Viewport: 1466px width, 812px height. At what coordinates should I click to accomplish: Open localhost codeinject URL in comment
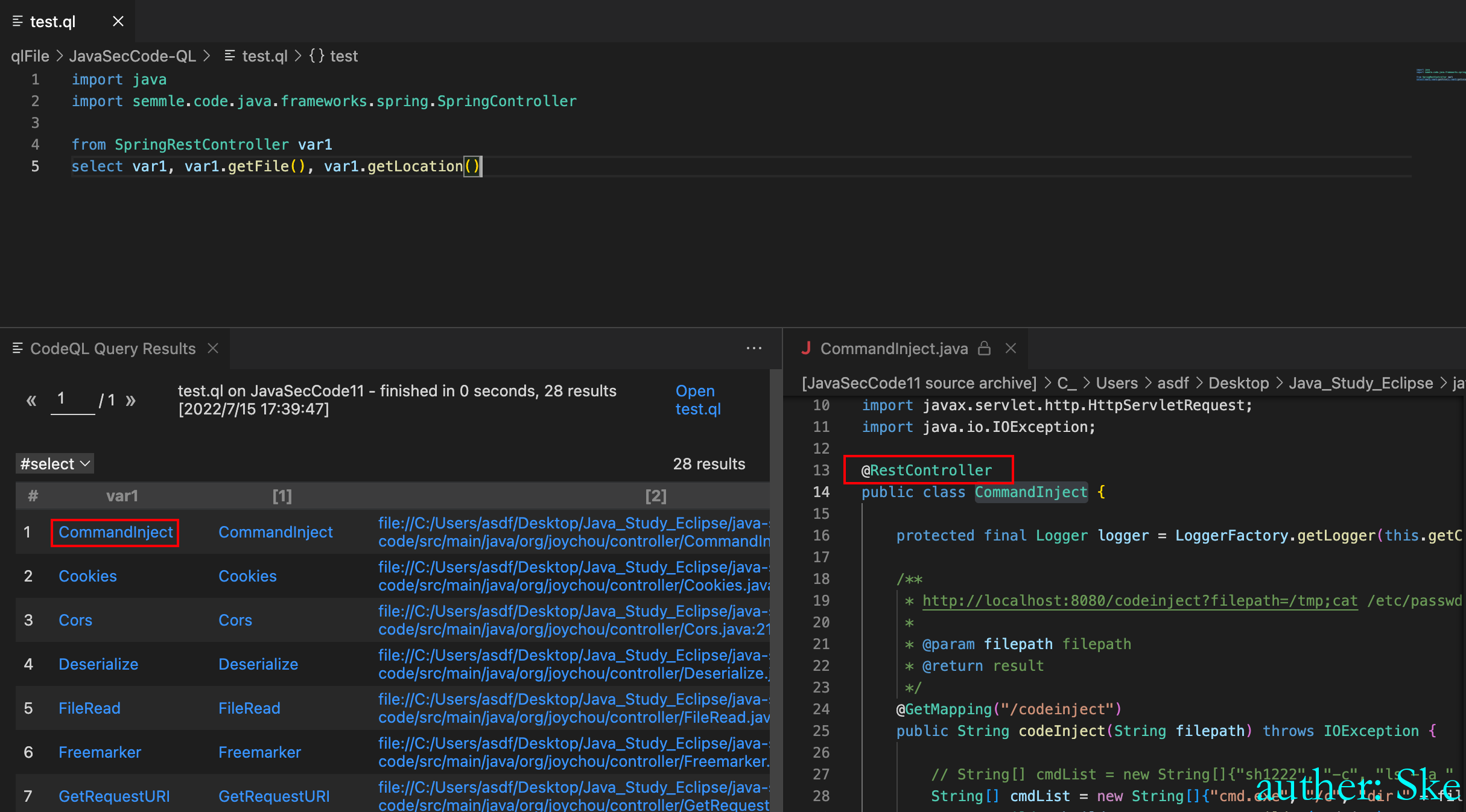pyautogui.click(x=1140, y=601)
